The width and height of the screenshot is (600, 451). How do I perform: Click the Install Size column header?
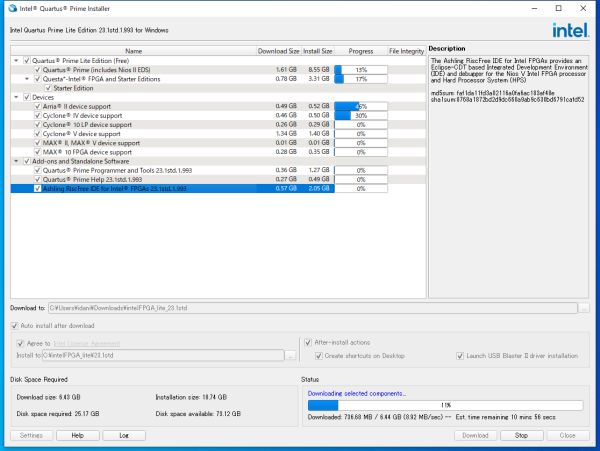pos(318,51)
